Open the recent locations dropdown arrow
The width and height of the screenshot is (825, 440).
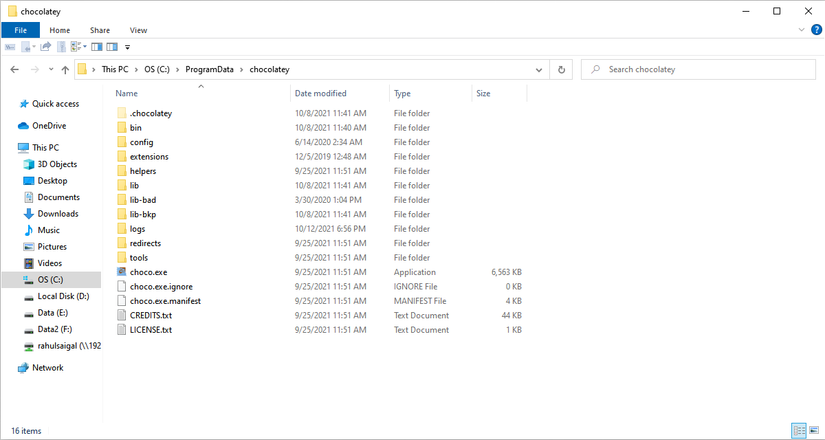pos(50,70)
